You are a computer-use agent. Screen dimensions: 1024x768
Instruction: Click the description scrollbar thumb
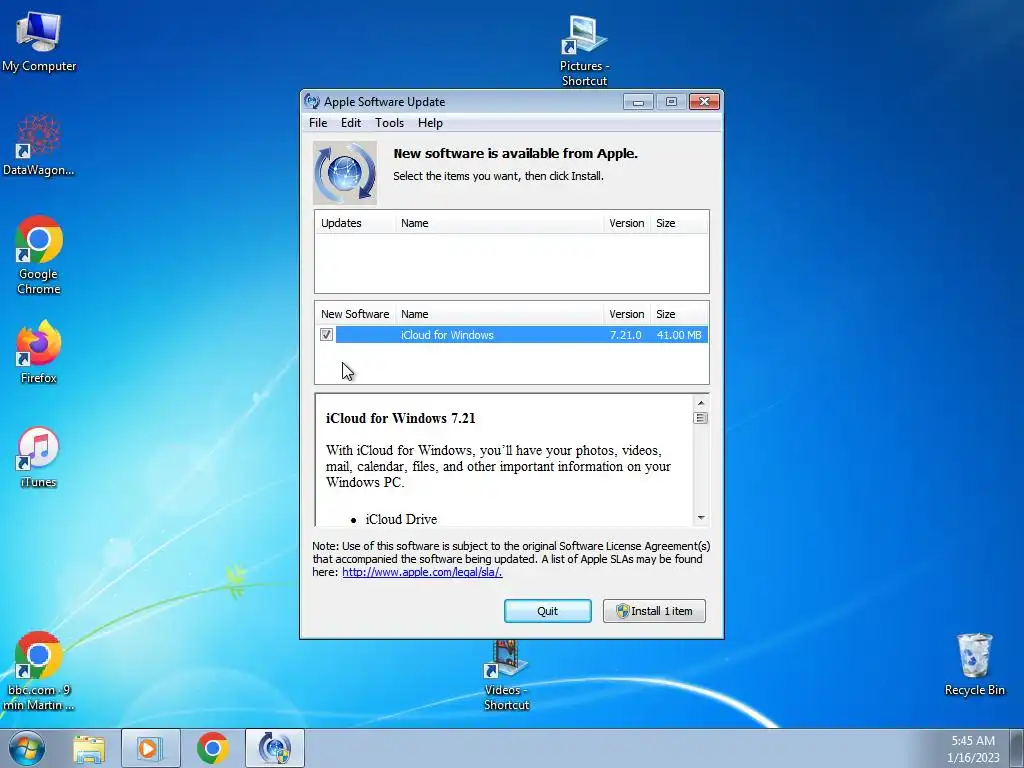click(x=701, y=418)
